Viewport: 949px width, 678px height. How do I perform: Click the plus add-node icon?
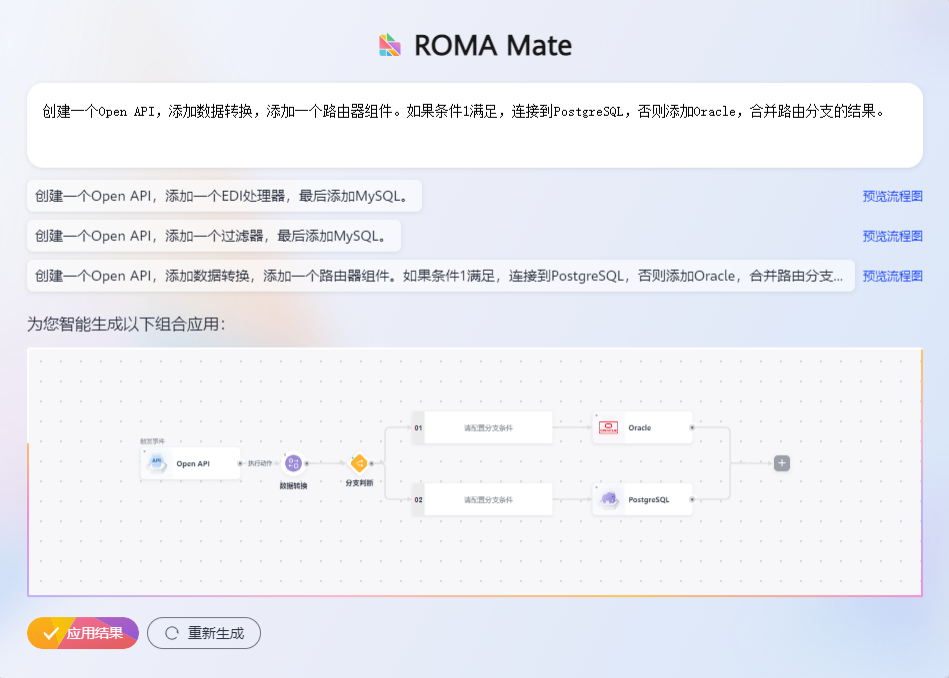782,463
